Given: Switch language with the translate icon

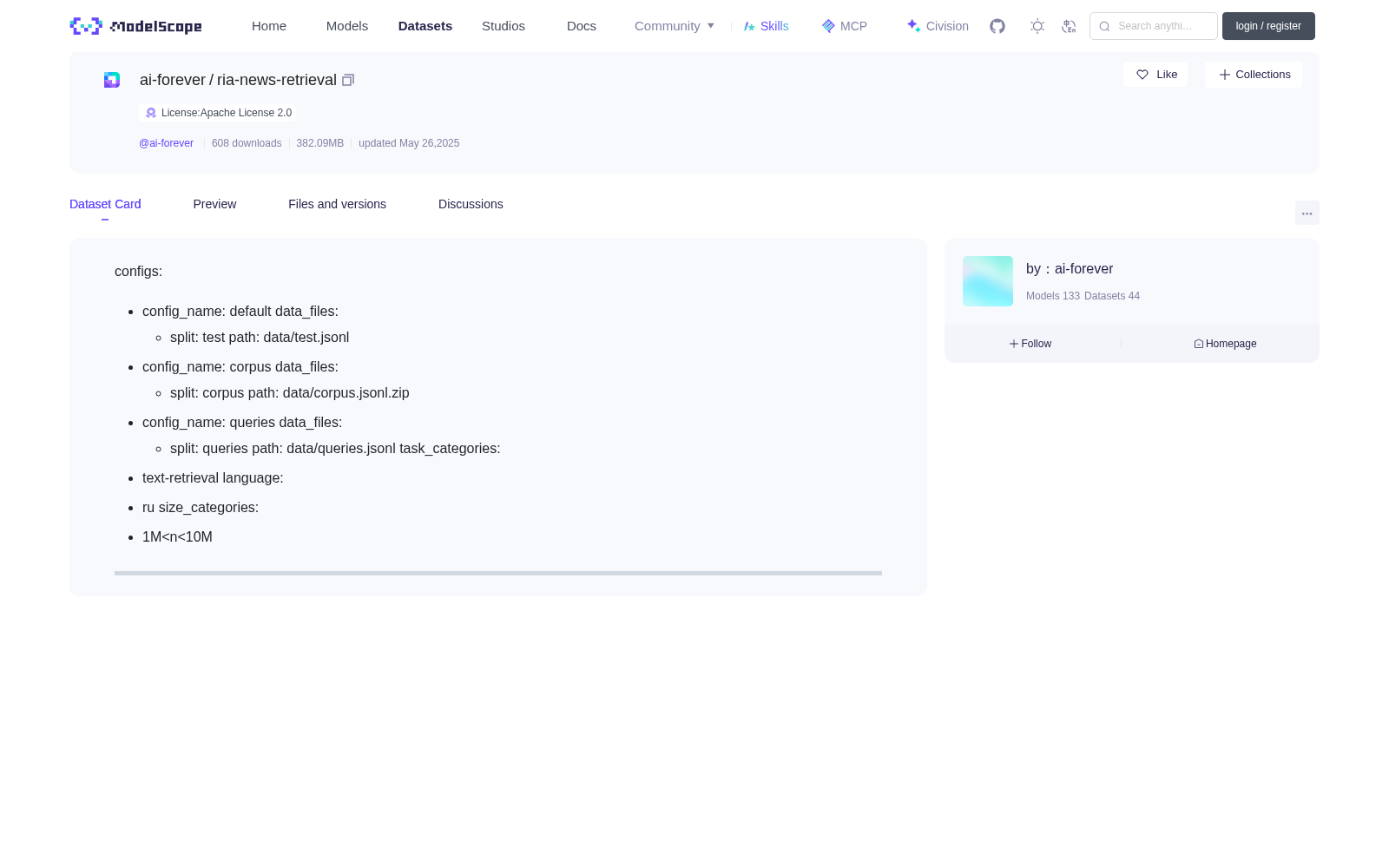Looking at the screenshot, I should [1069, 26].
